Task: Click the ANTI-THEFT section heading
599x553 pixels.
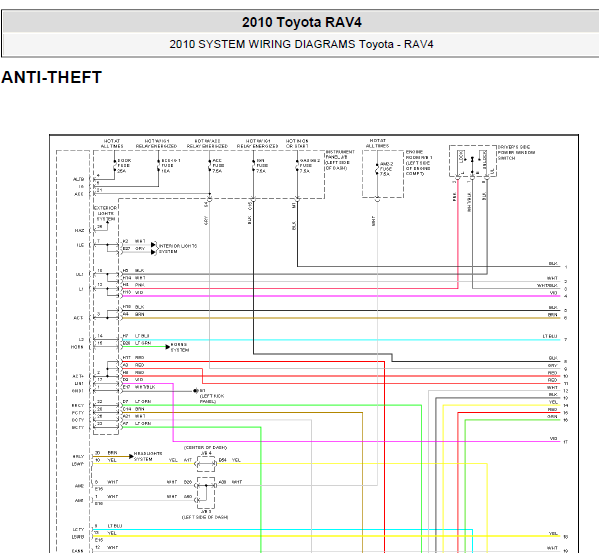Action: (x=52, y=78)
